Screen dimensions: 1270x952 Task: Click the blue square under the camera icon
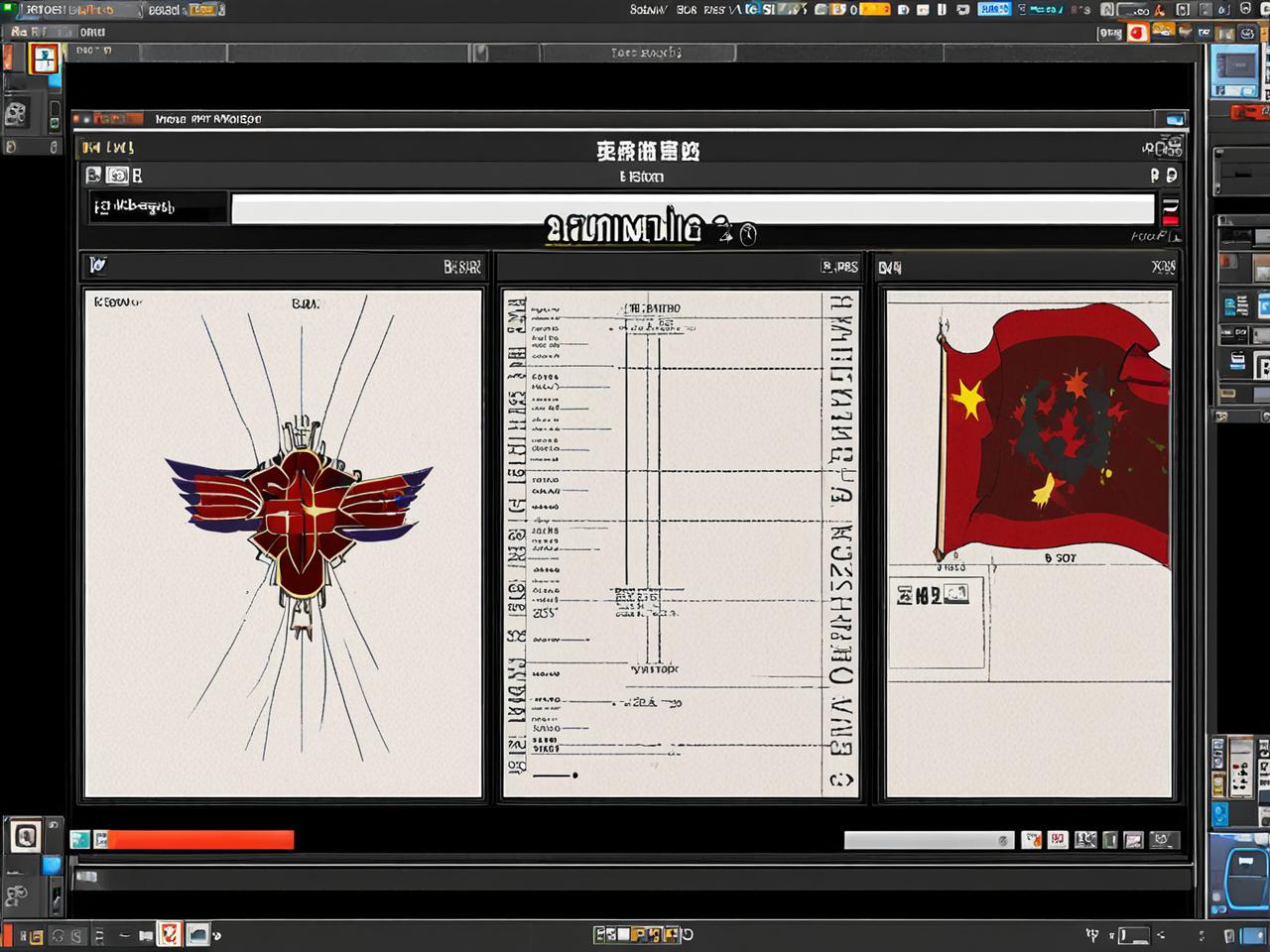click(52, 865)
